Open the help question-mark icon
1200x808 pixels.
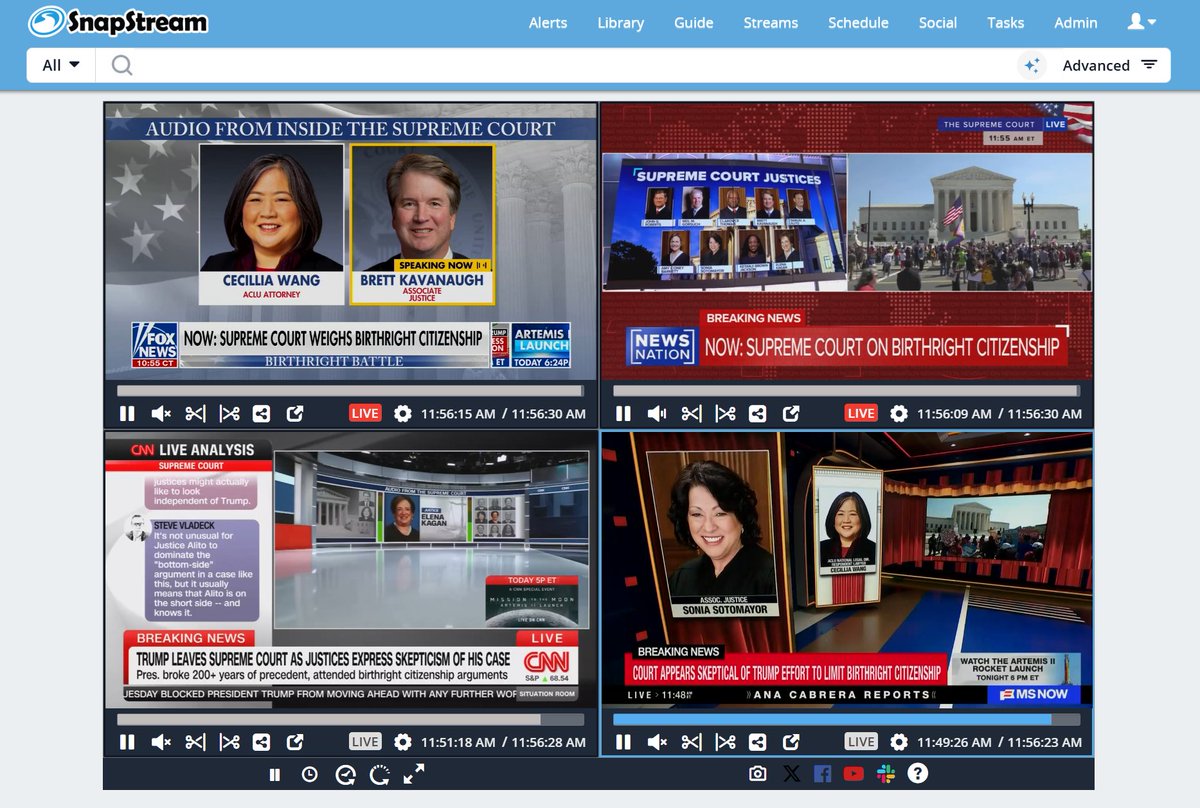pos(917,773)
